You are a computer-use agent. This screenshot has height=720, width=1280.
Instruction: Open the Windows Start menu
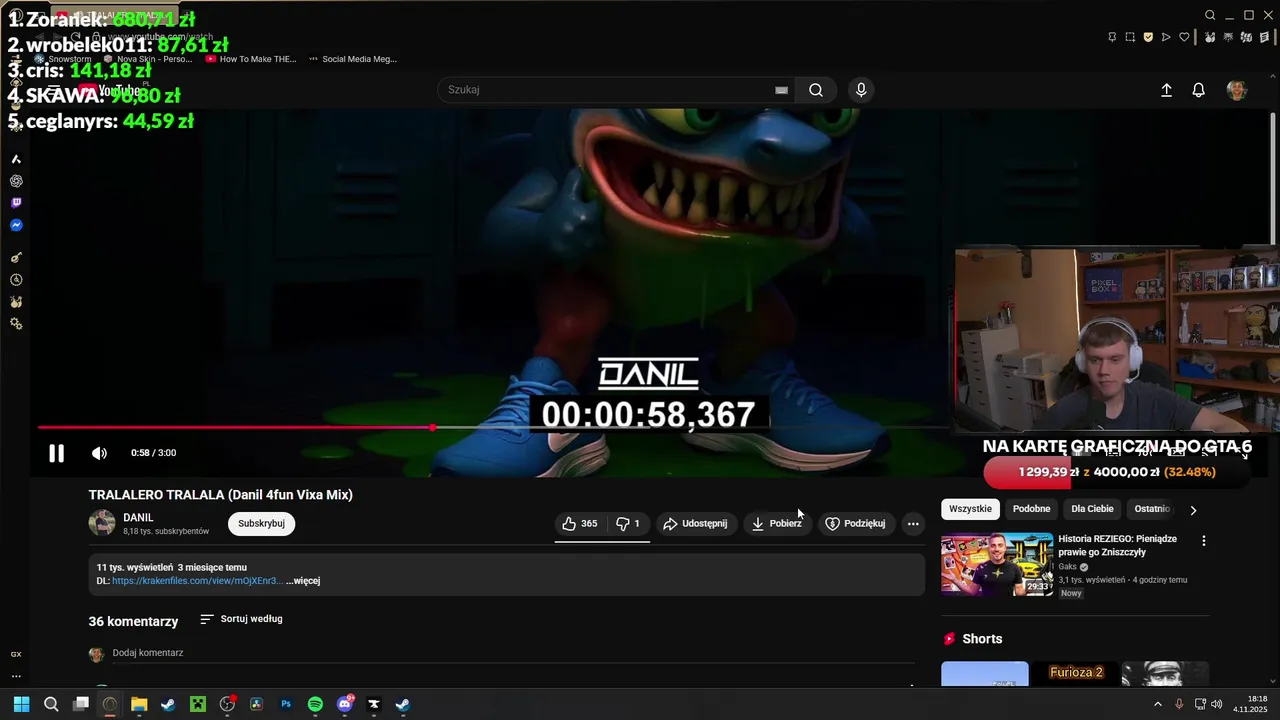(21, 704)
